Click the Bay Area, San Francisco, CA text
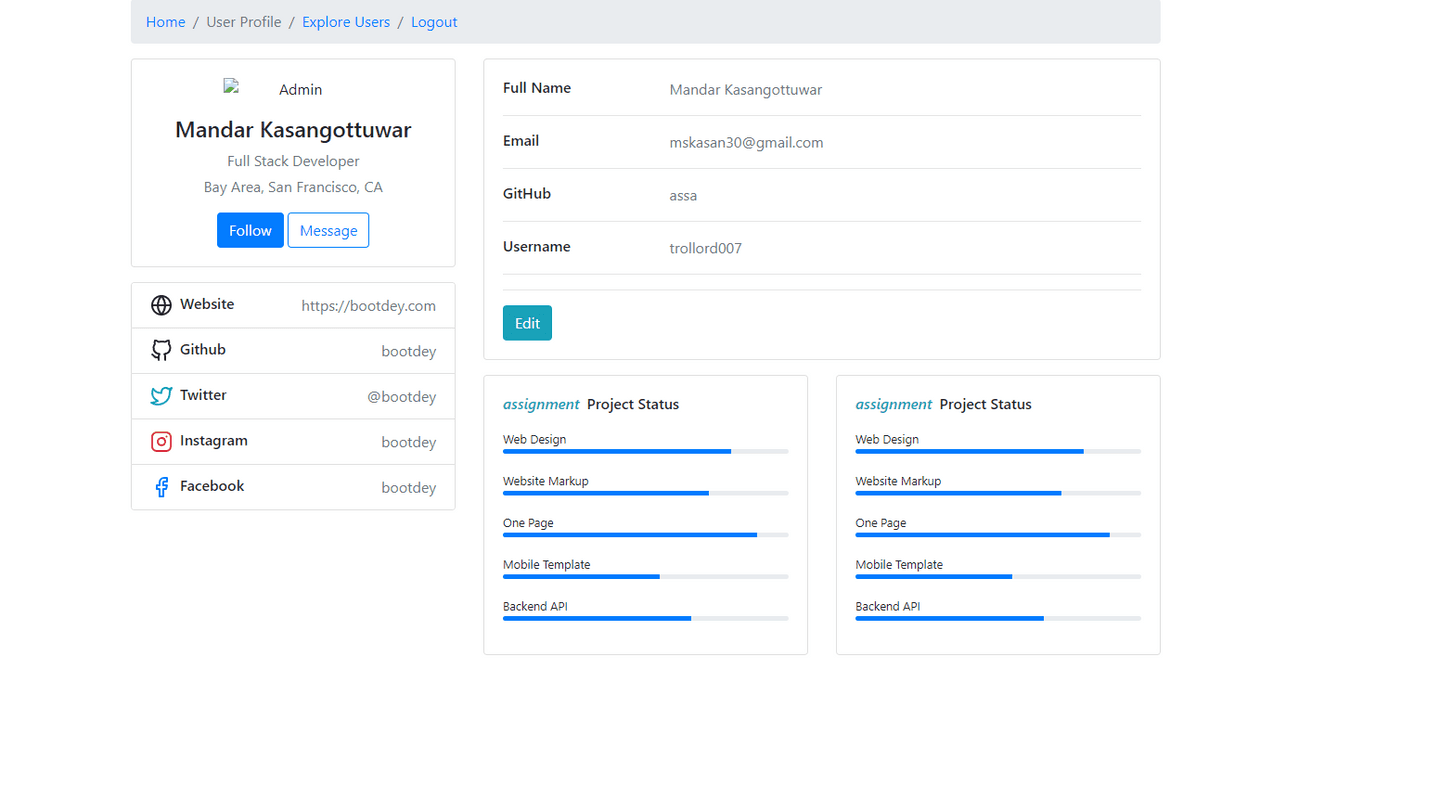Viewport: 1440px width, 785px height. coord(293,187)
